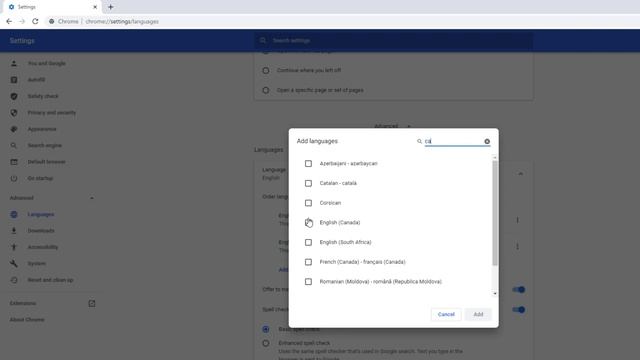640x360 pixels.
Task: Check the Catalan - català checkbox
Action: tap(308, 183)
